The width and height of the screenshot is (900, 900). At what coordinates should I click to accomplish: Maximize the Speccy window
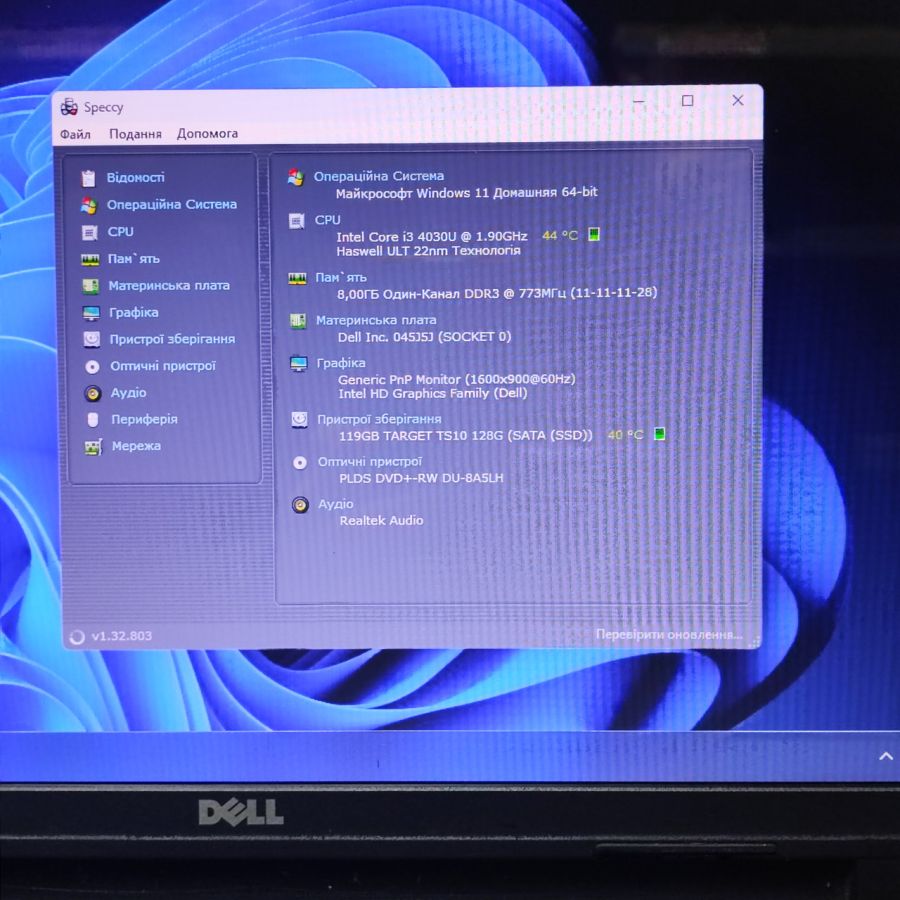coord(687,100)
